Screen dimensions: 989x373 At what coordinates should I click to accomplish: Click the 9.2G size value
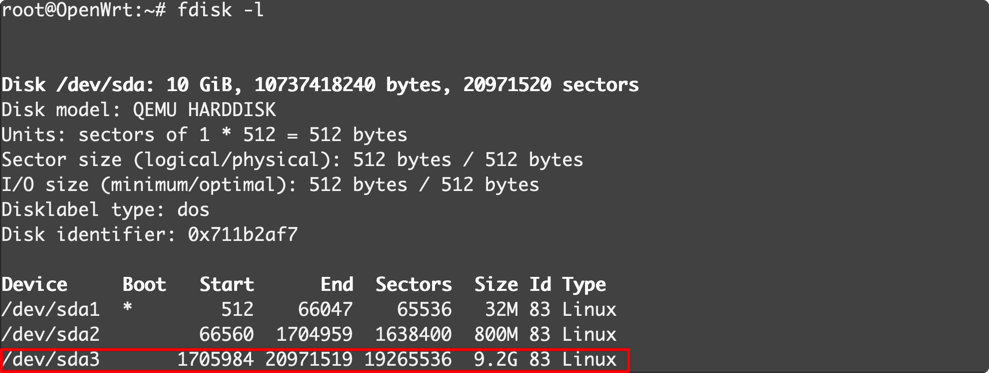click(496, 359)
